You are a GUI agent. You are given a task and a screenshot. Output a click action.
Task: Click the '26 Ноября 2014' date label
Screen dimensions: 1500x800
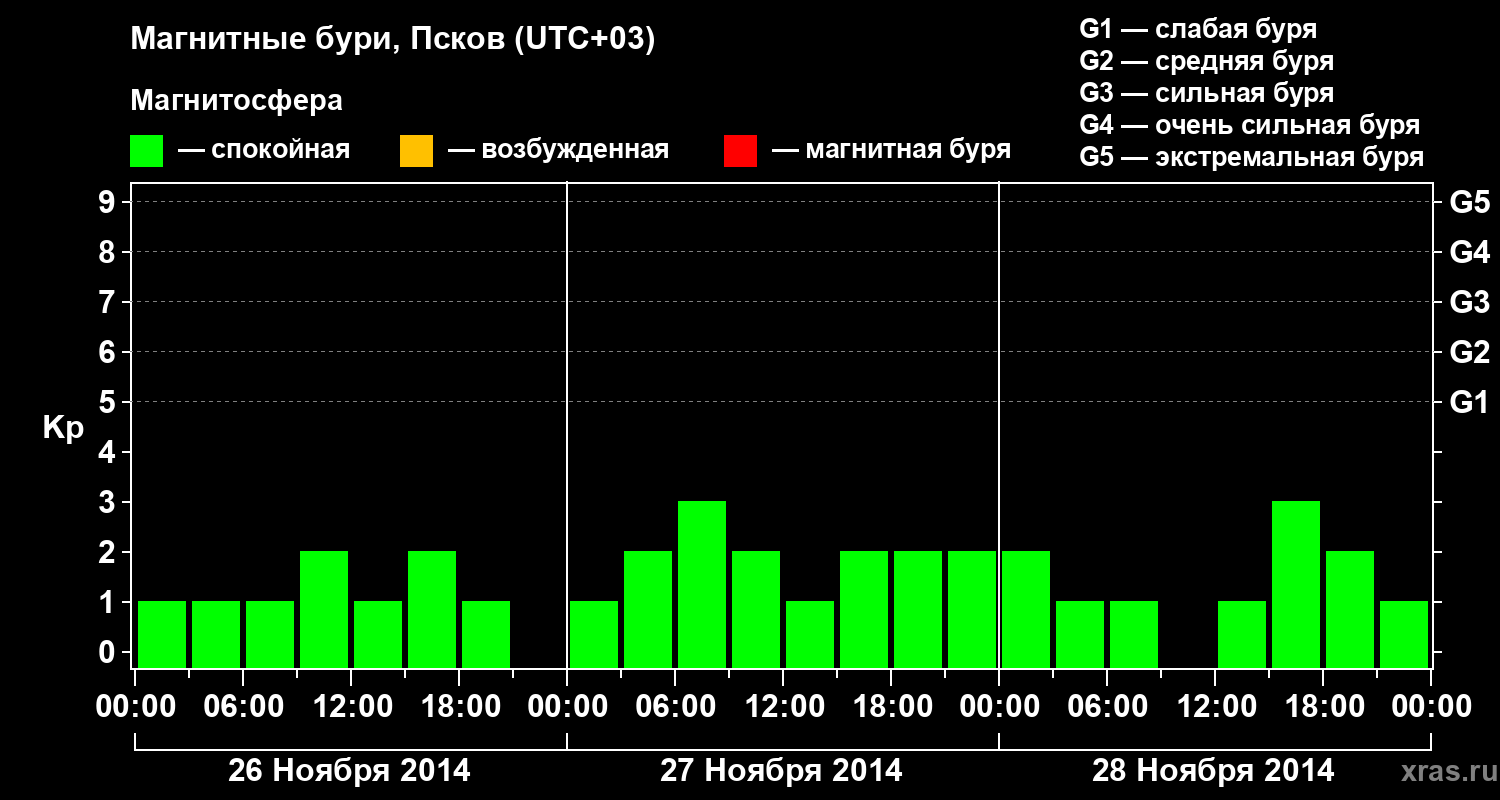[349, 771]
